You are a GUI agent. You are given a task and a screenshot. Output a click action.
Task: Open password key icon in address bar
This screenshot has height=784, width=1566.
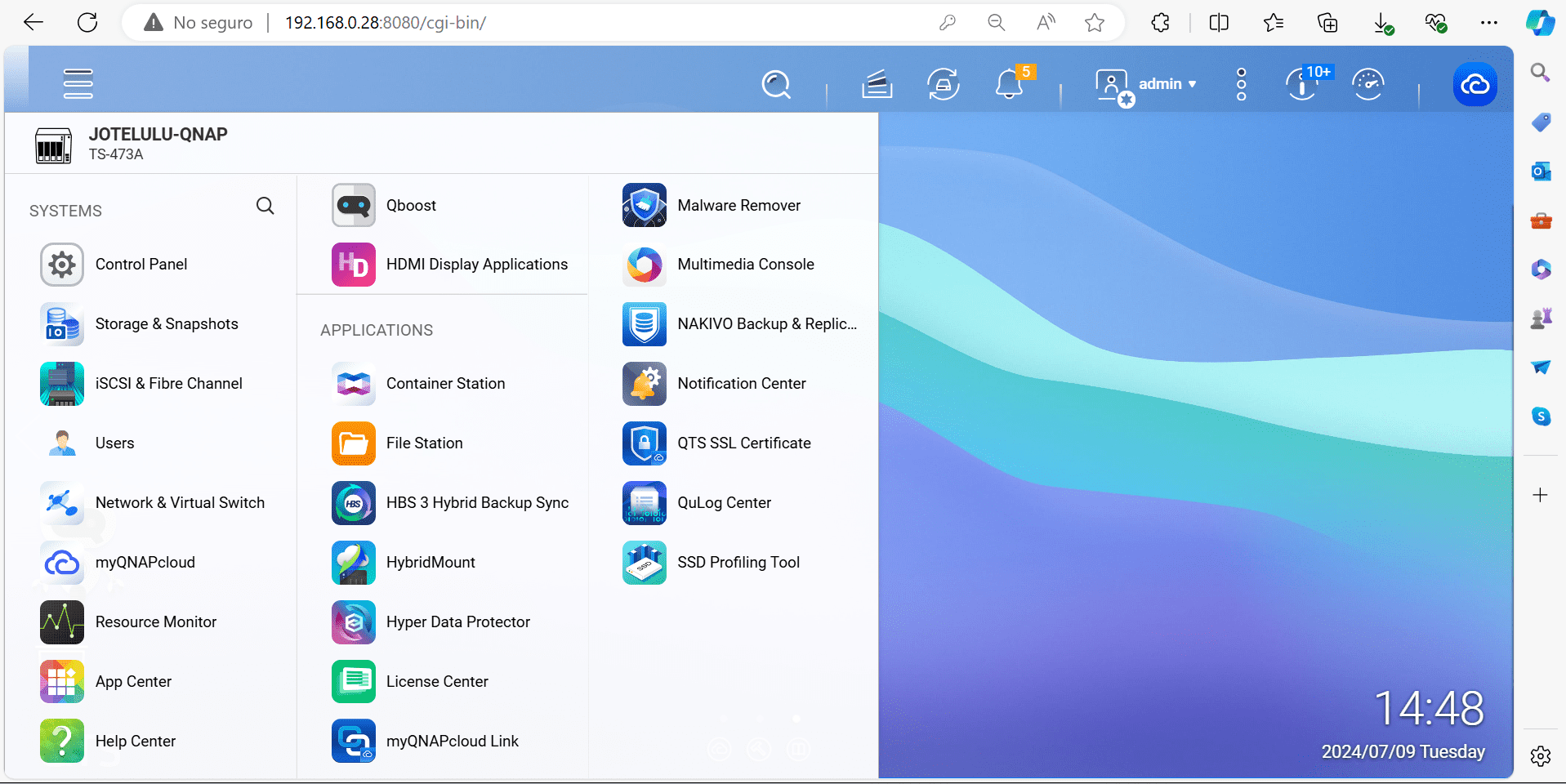coord(948,23)
